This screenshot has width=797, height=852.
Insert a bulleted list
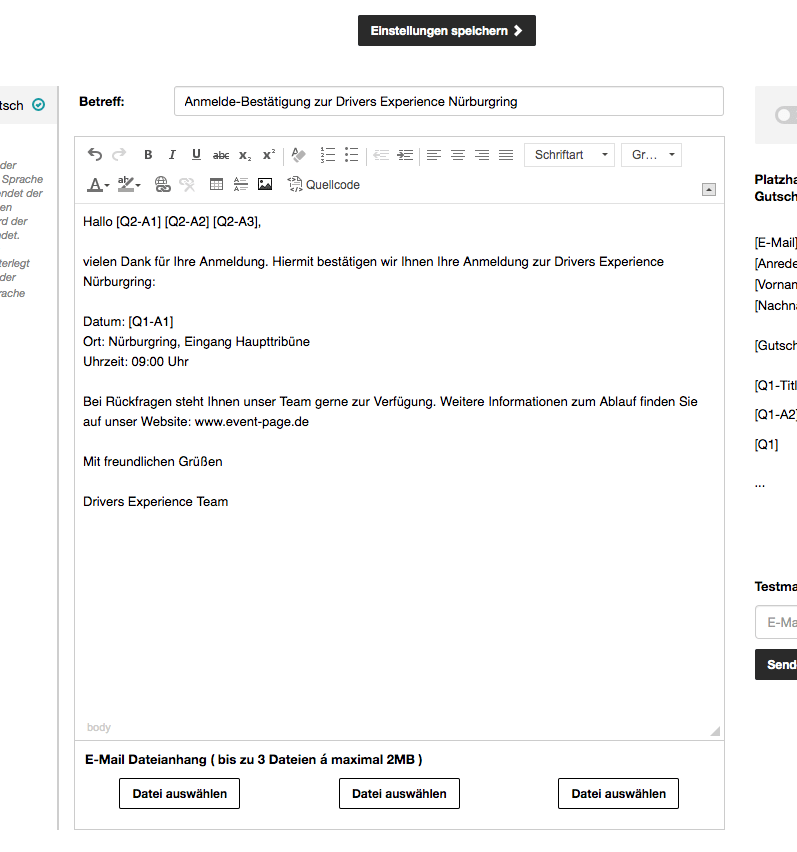tap(352, 155)
